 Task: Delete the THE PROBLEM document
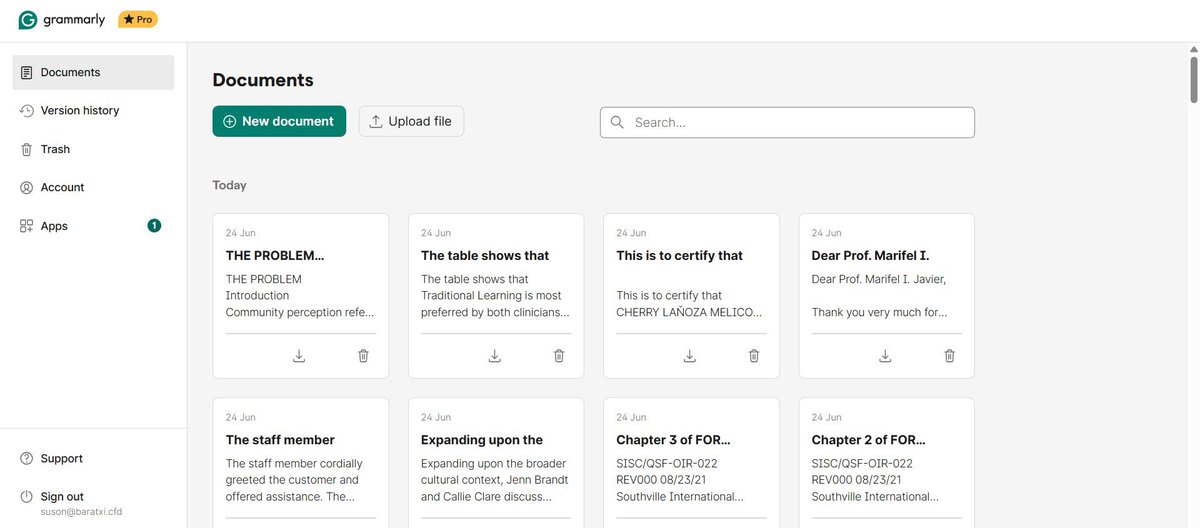pos(363,356)
